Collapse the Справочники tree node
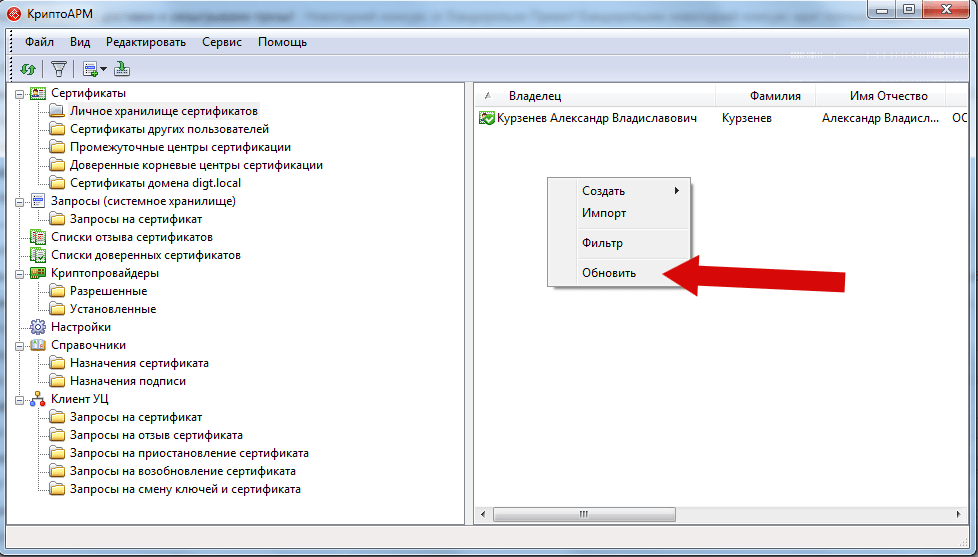Viewport: 978px width, 557px height. [x=20, y=346]
